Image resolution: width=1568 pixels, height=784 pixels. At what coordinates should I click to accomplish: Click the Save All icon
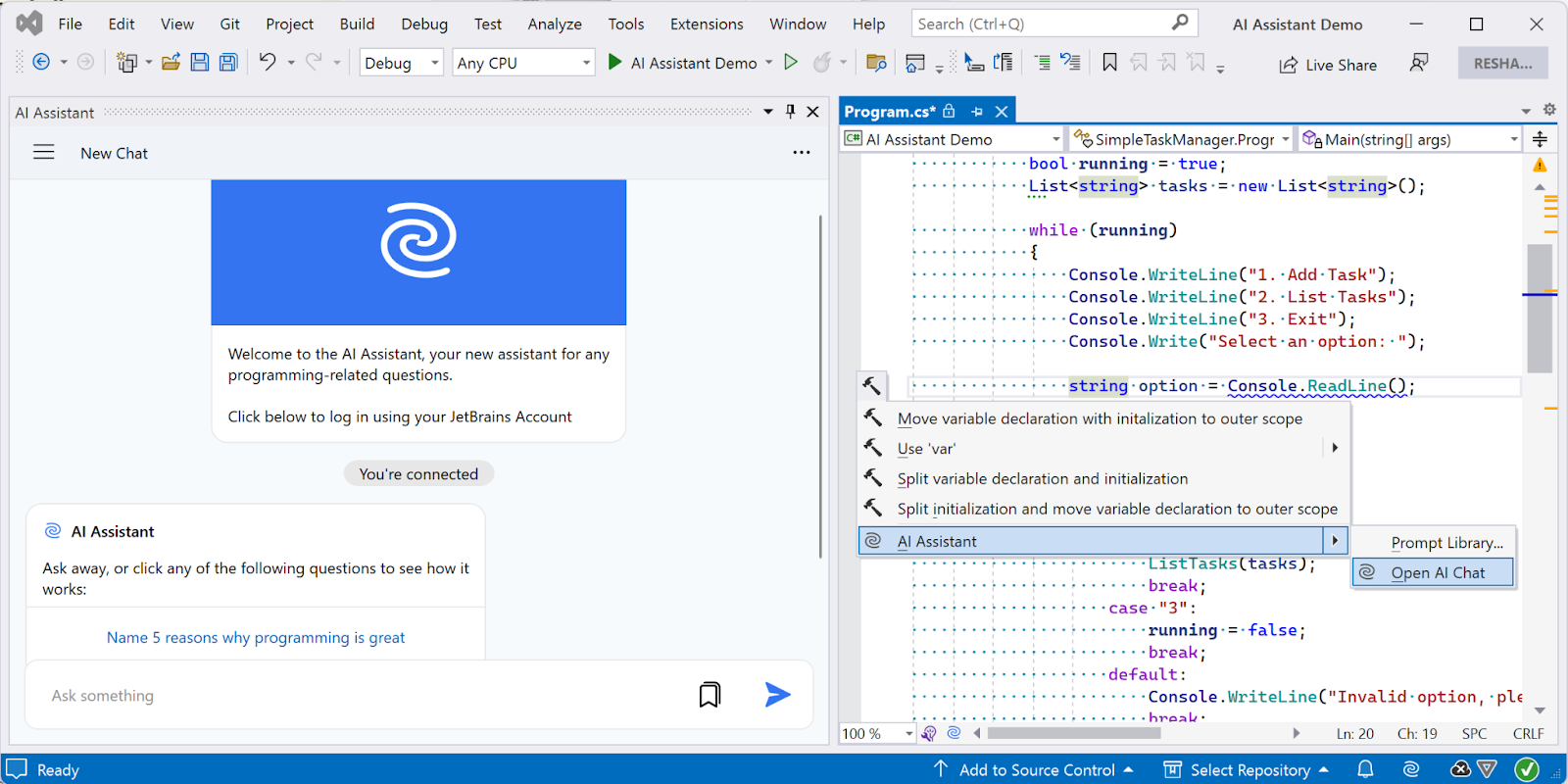point(228,63)
